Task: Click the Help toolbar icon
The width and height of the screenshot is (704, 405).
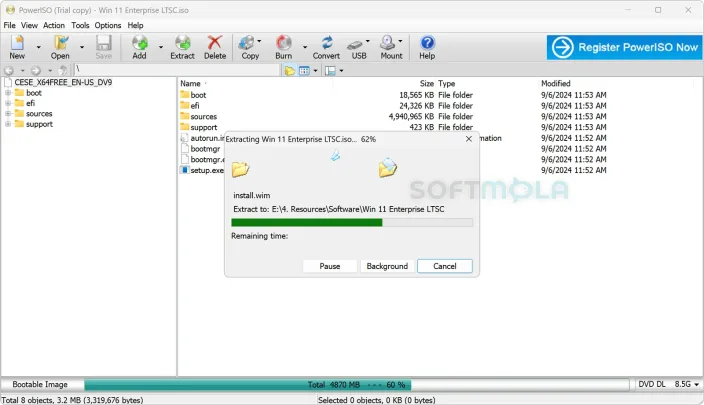Action: pyautogui.click(x=427, y=47)
